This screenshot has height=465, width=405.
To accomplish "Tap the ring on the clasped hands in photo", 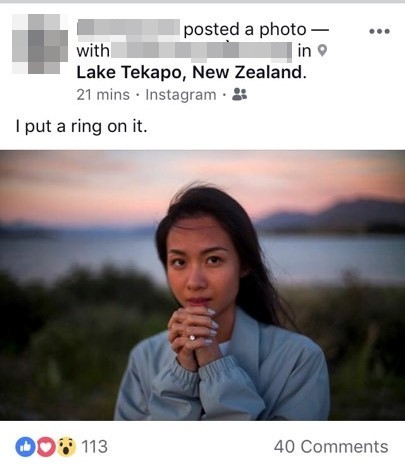I will pyautogui.click(x=192, y=338).
